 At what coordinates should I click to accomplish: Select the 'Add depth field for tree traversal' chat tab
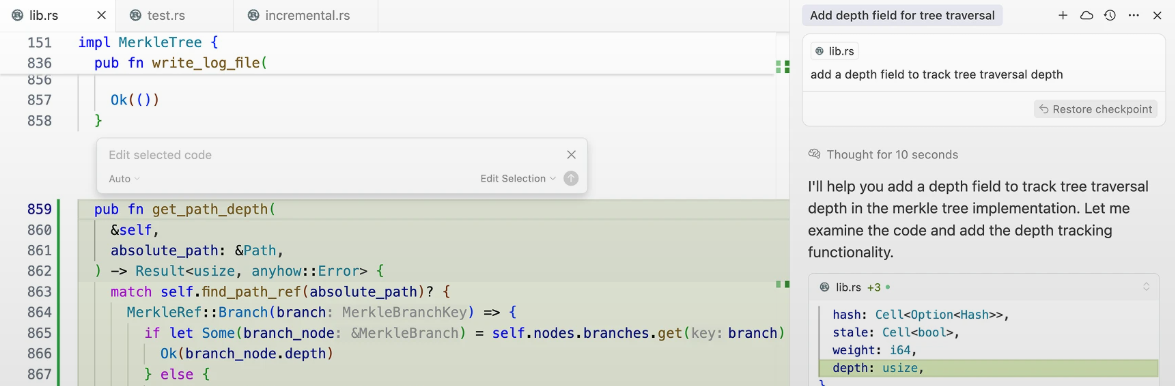click(902, 15)
